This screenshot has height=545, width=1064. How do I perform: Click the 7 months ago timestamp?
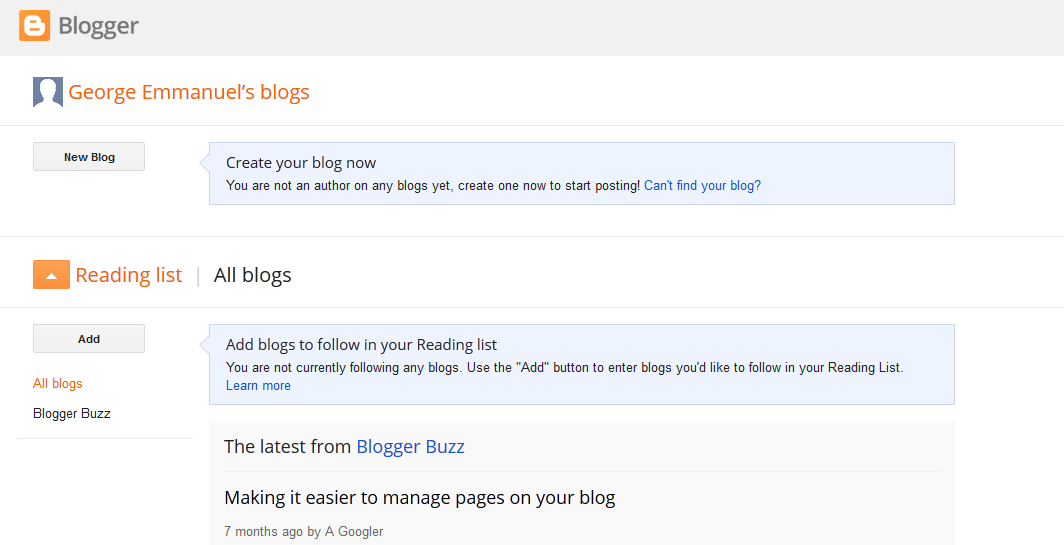click(x=263, y=532)
